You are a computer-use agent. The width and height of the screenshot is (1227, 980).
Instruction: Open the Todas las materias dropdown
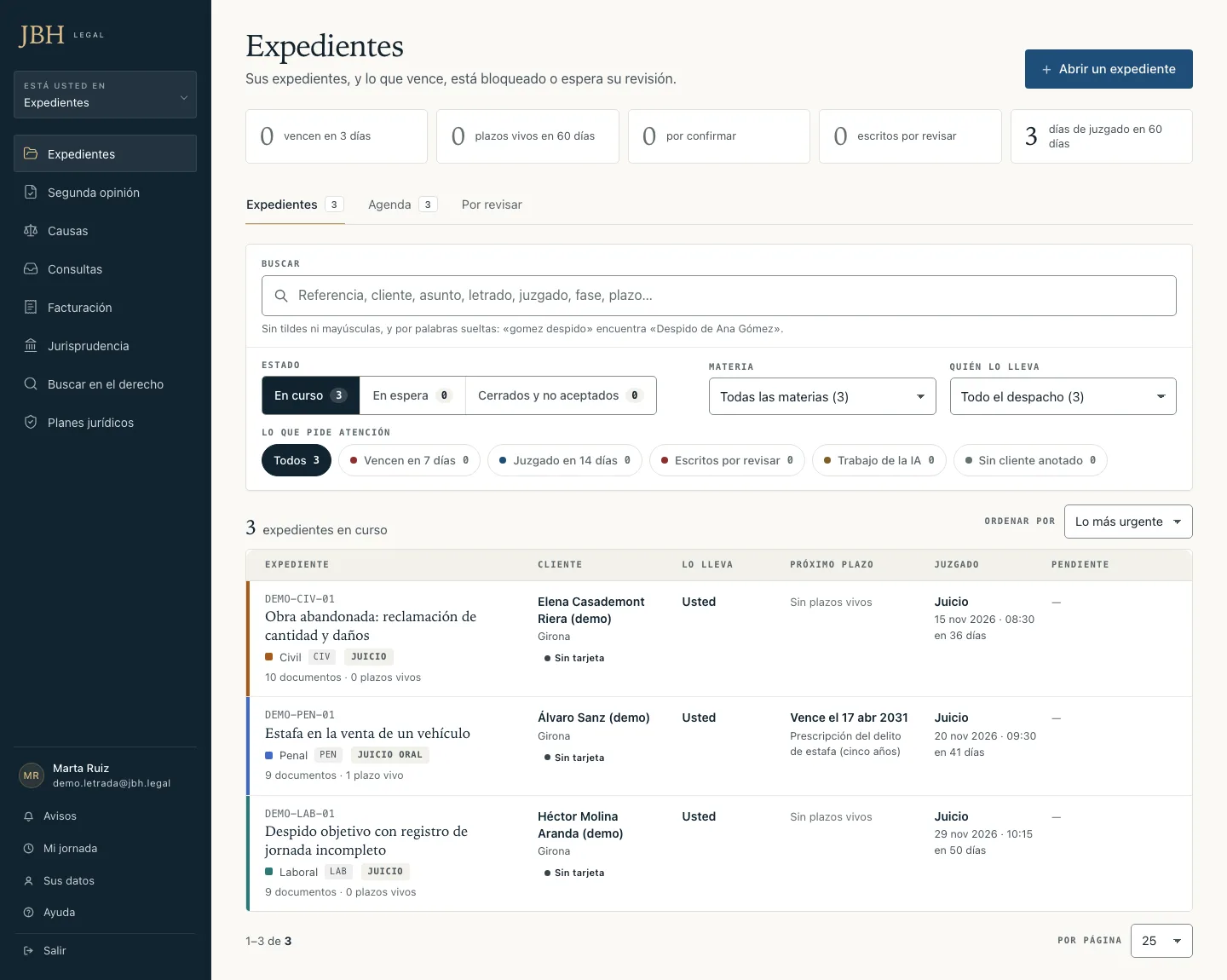tap(822, 396)
